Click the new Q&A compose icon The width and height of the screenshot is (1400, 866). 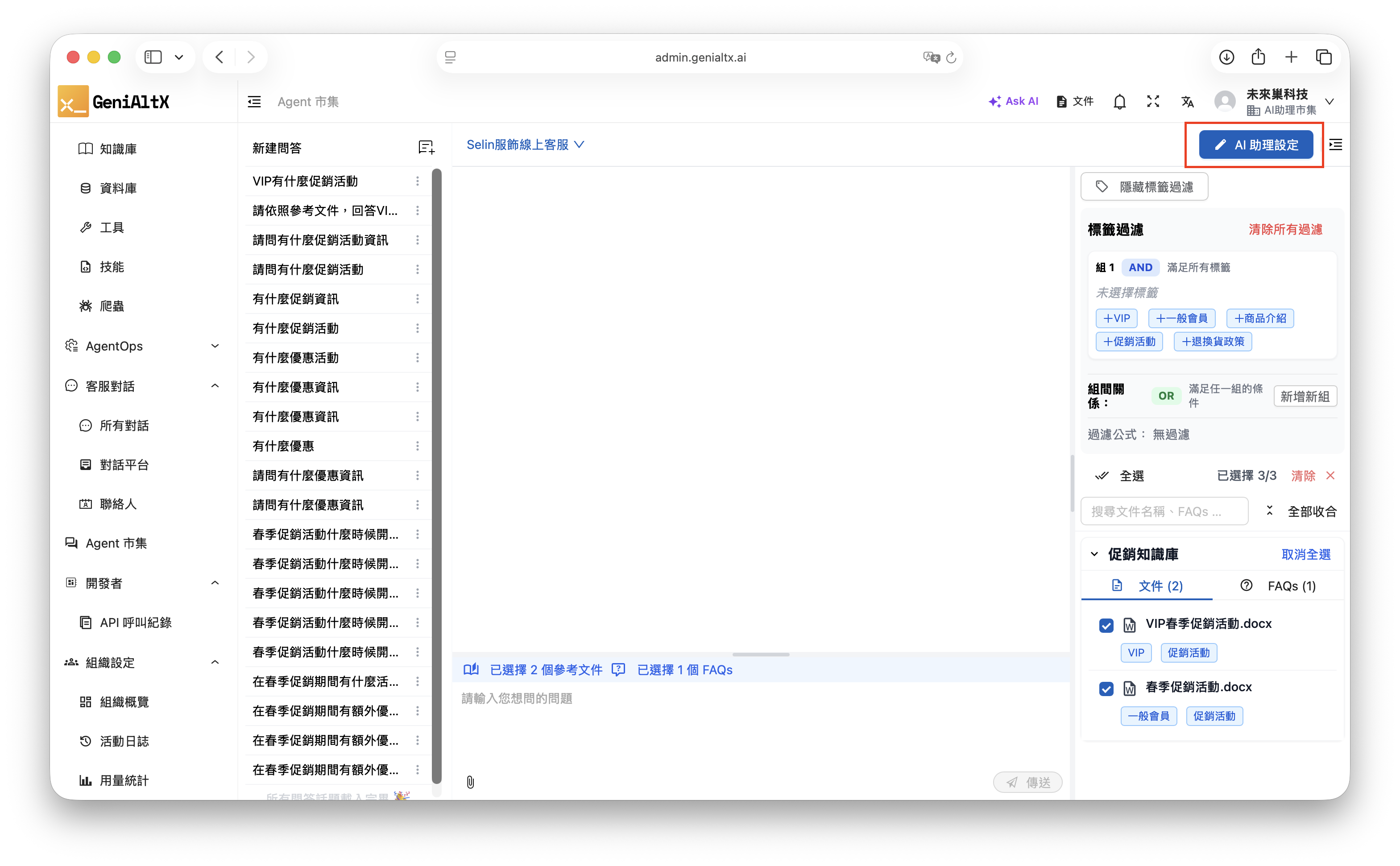426,148
